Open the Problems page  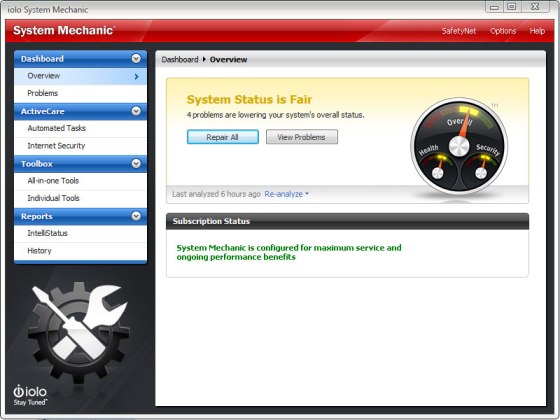point(80,93)
